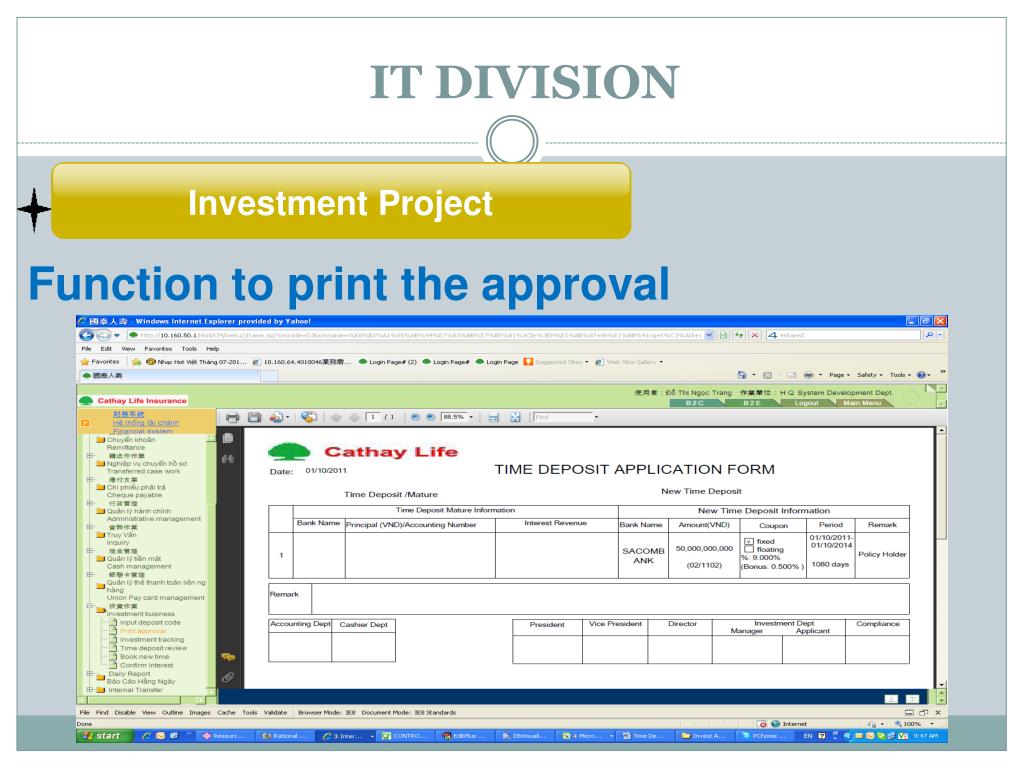
Task: Expand the Internal Transfer tree node
Action: pyautogui.click(x=89, y=690)
